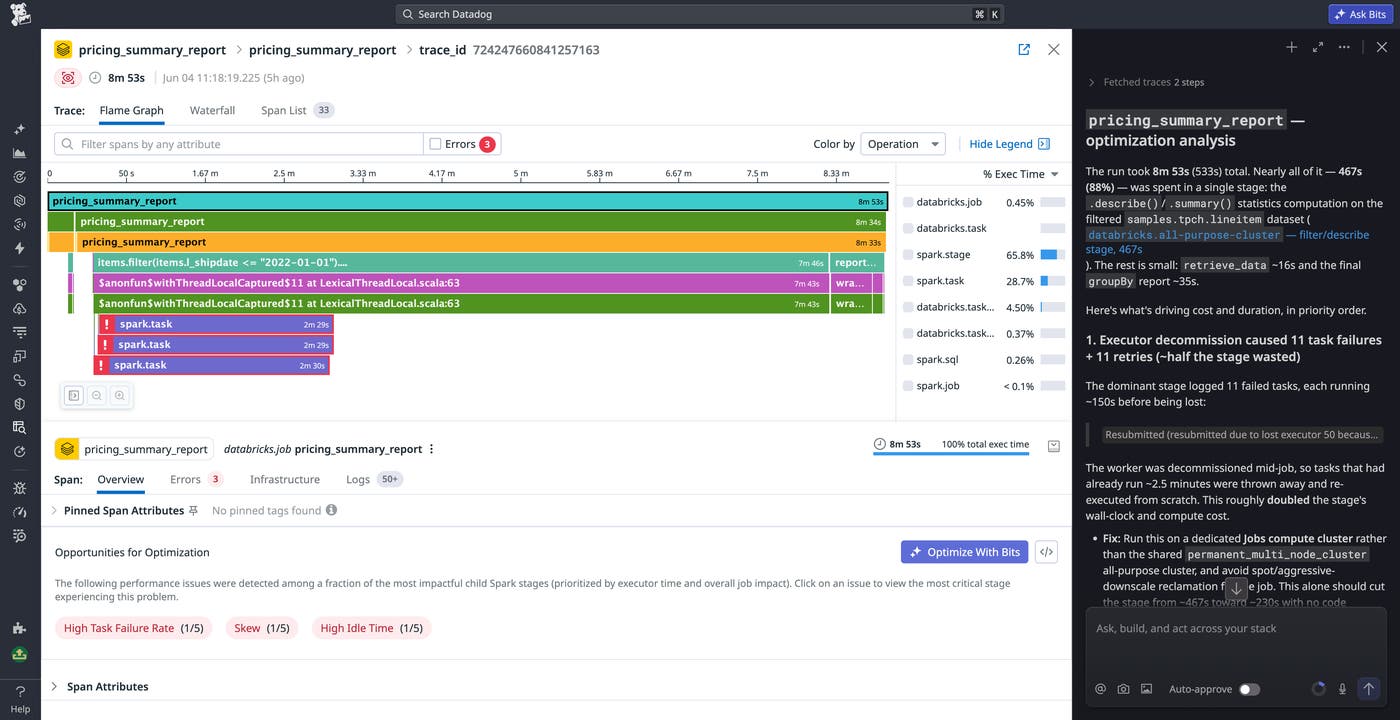Image resolution: width=1400 pixels, height=720 pixels.
Task: Click the Ask Bits button
Action: 1360,14
